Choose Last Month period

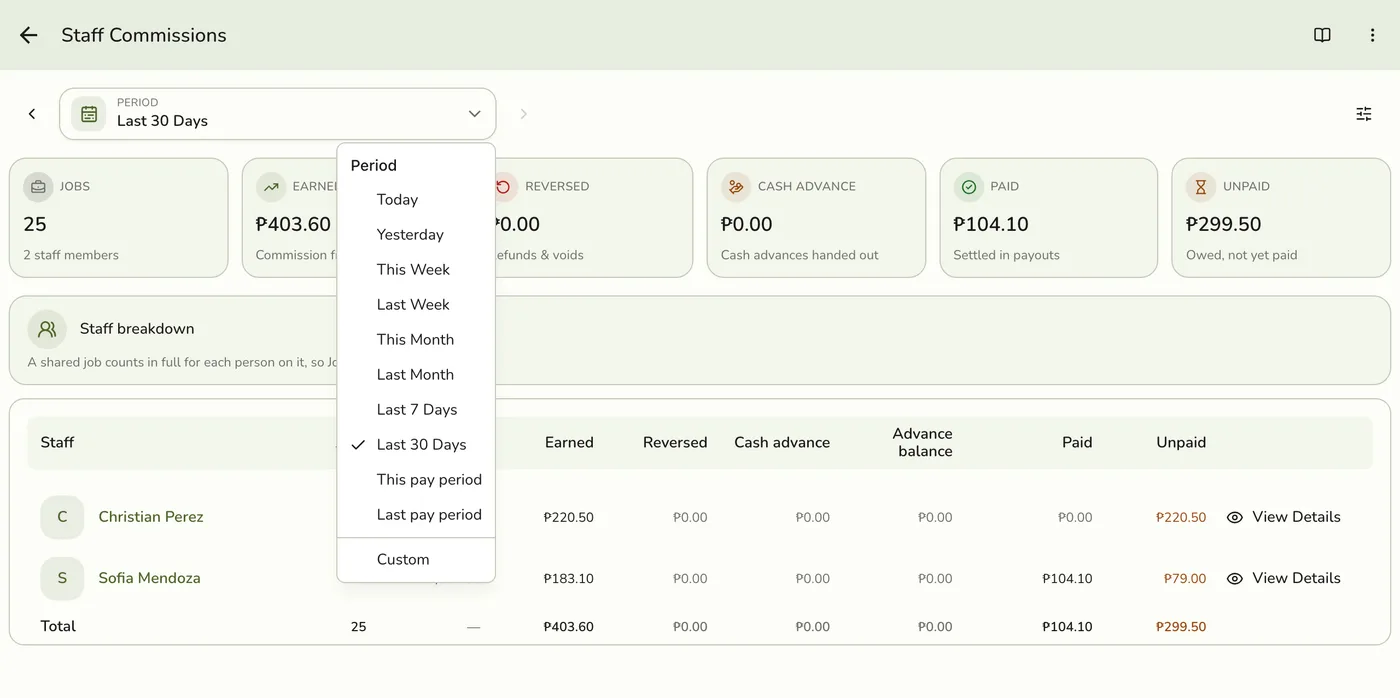pyautogui.click(x=416, y=375)
